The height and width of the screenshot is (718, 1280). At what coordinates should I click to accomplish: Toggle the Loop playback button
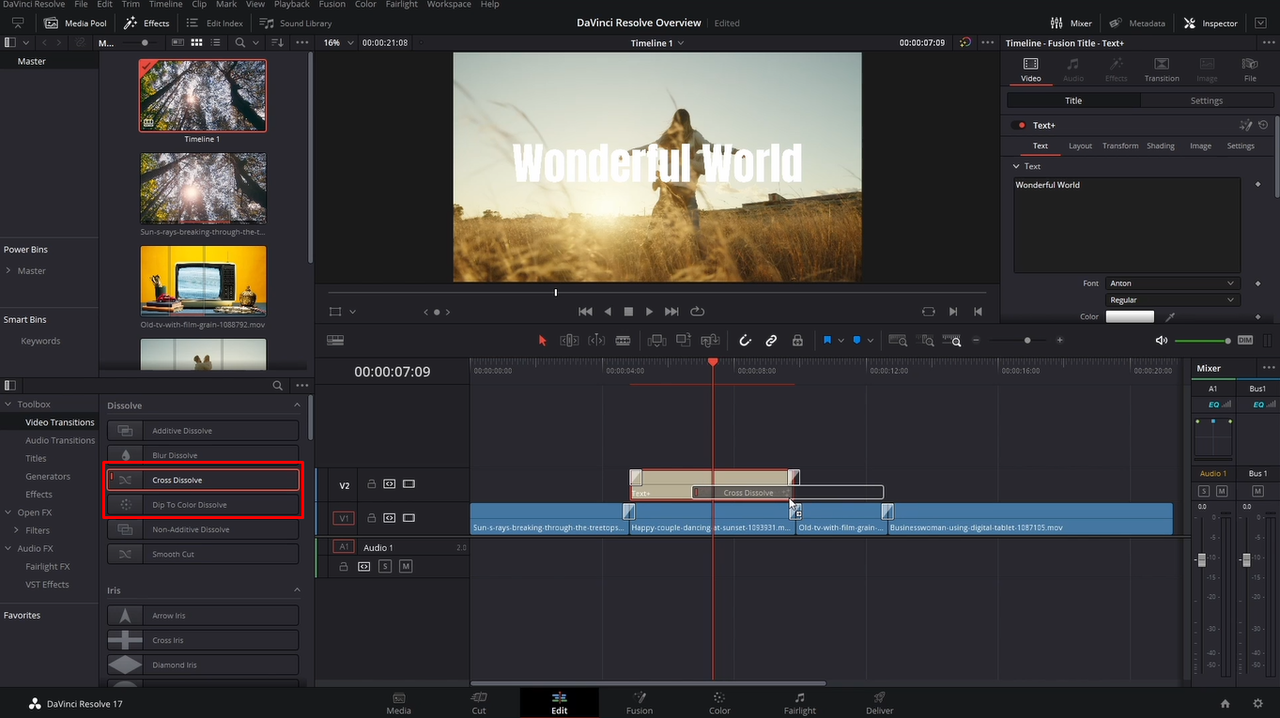(x=697, y=312)
